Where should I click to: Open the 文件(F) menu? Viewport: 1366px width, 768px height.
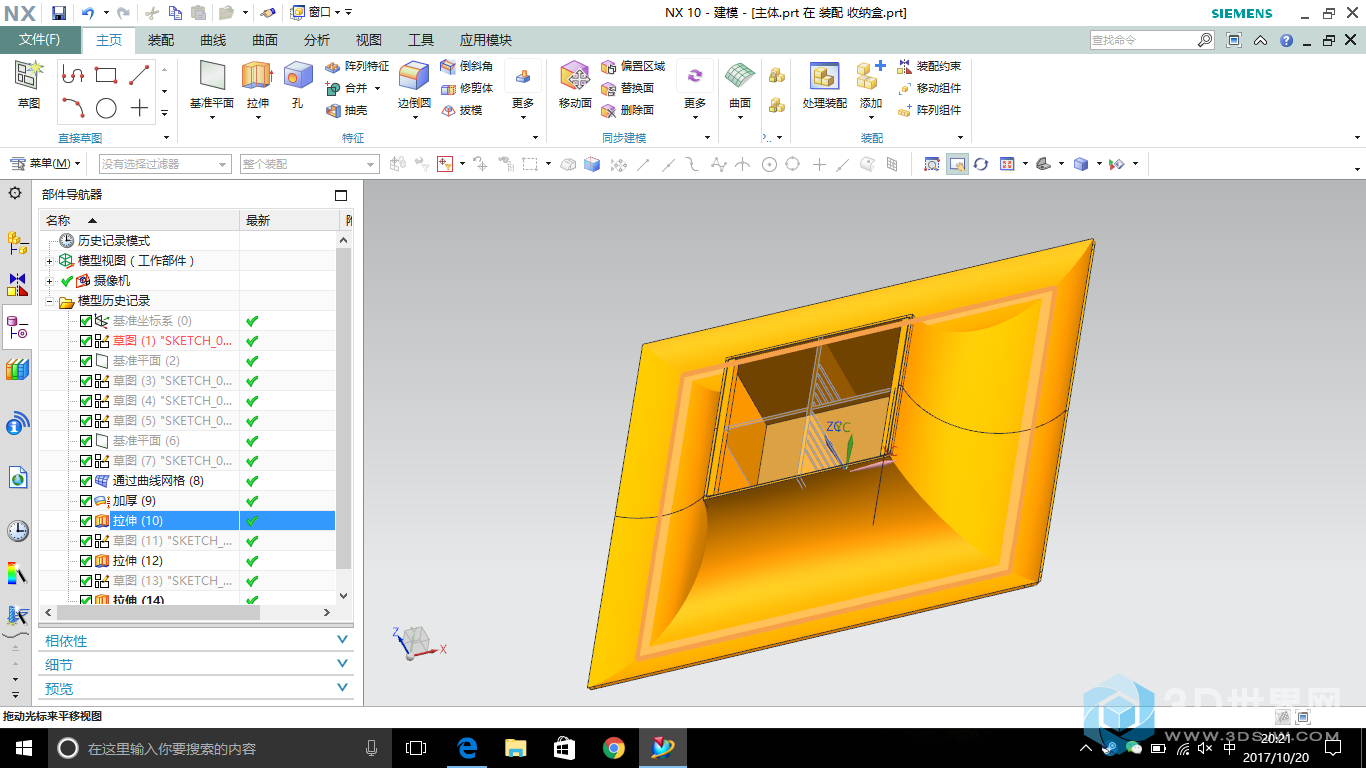(40, 40)
